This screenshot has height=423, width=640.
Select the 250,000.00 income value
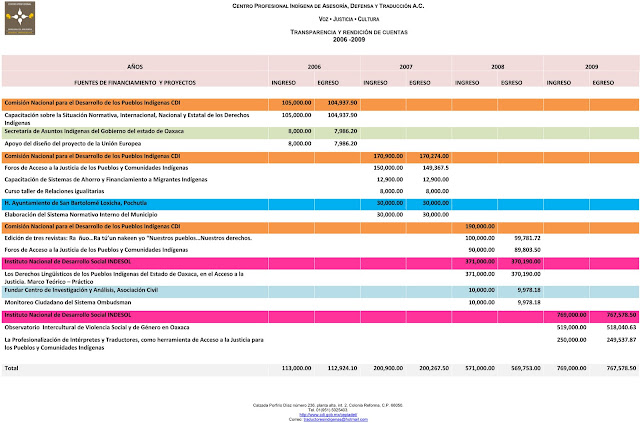(x=571, y=340)
